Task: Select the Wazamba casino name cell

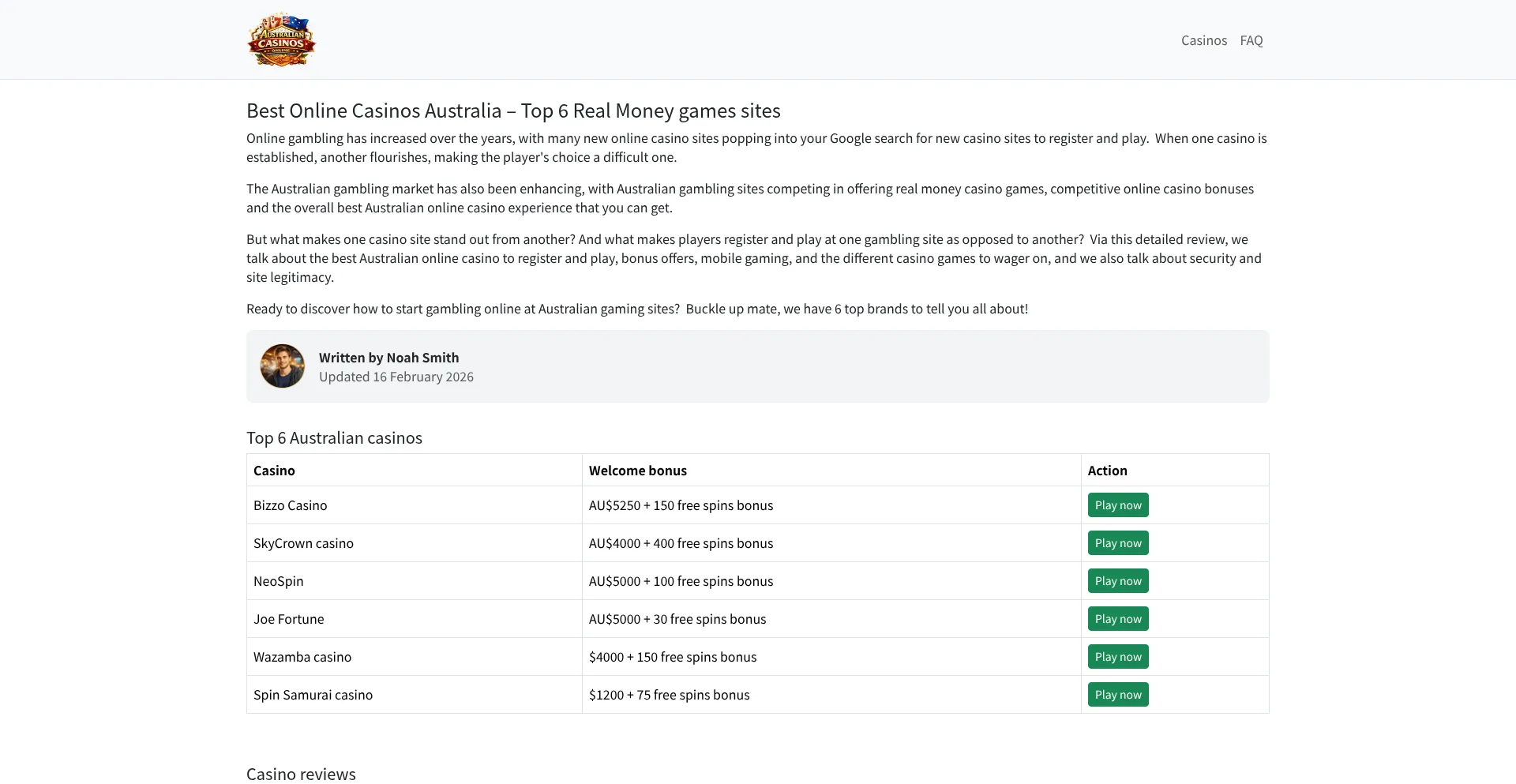Action: [415, 657]
